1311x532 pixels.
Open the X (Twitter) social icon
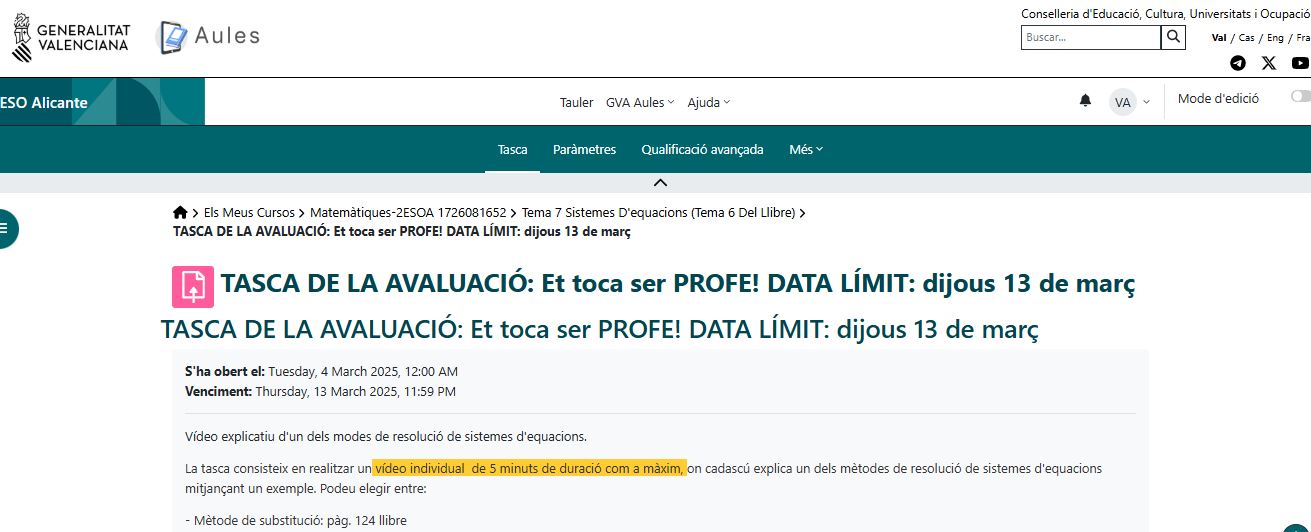[1269, 63]
